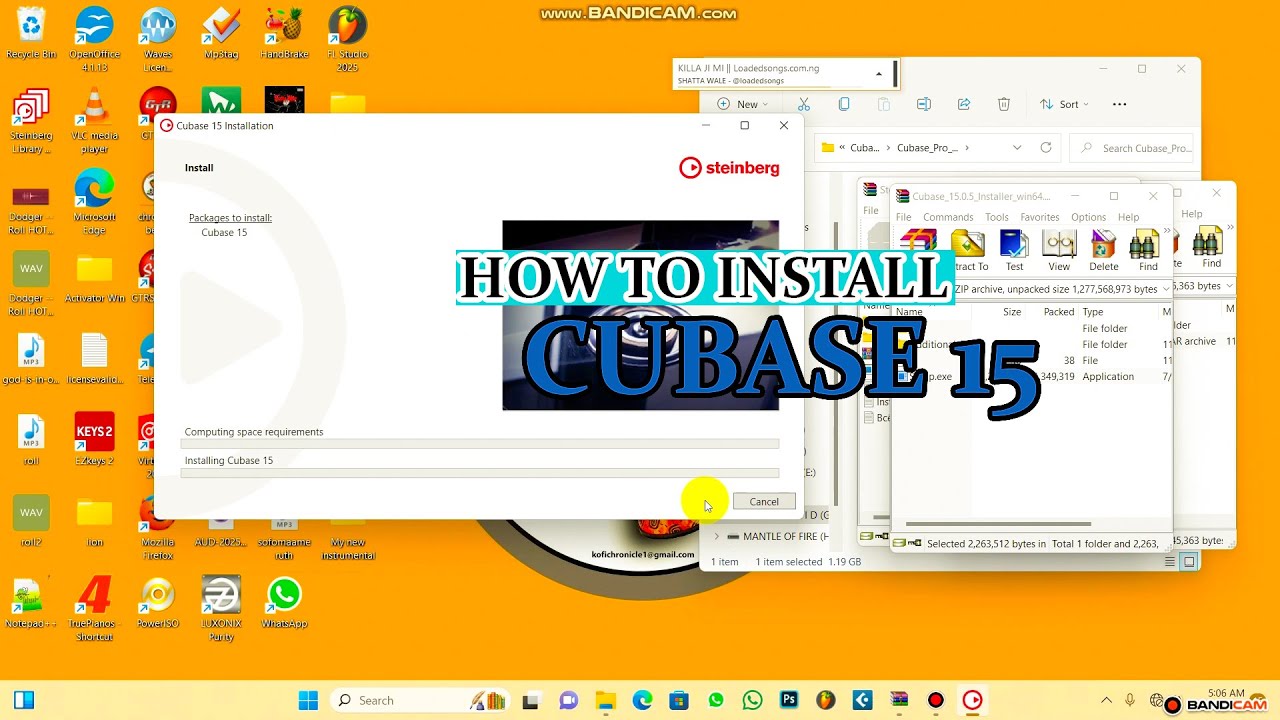This screenshot has width=1280, height=720.
Task: Expand the KILLA JI MI media popup arrow
Action: [879, 74]
